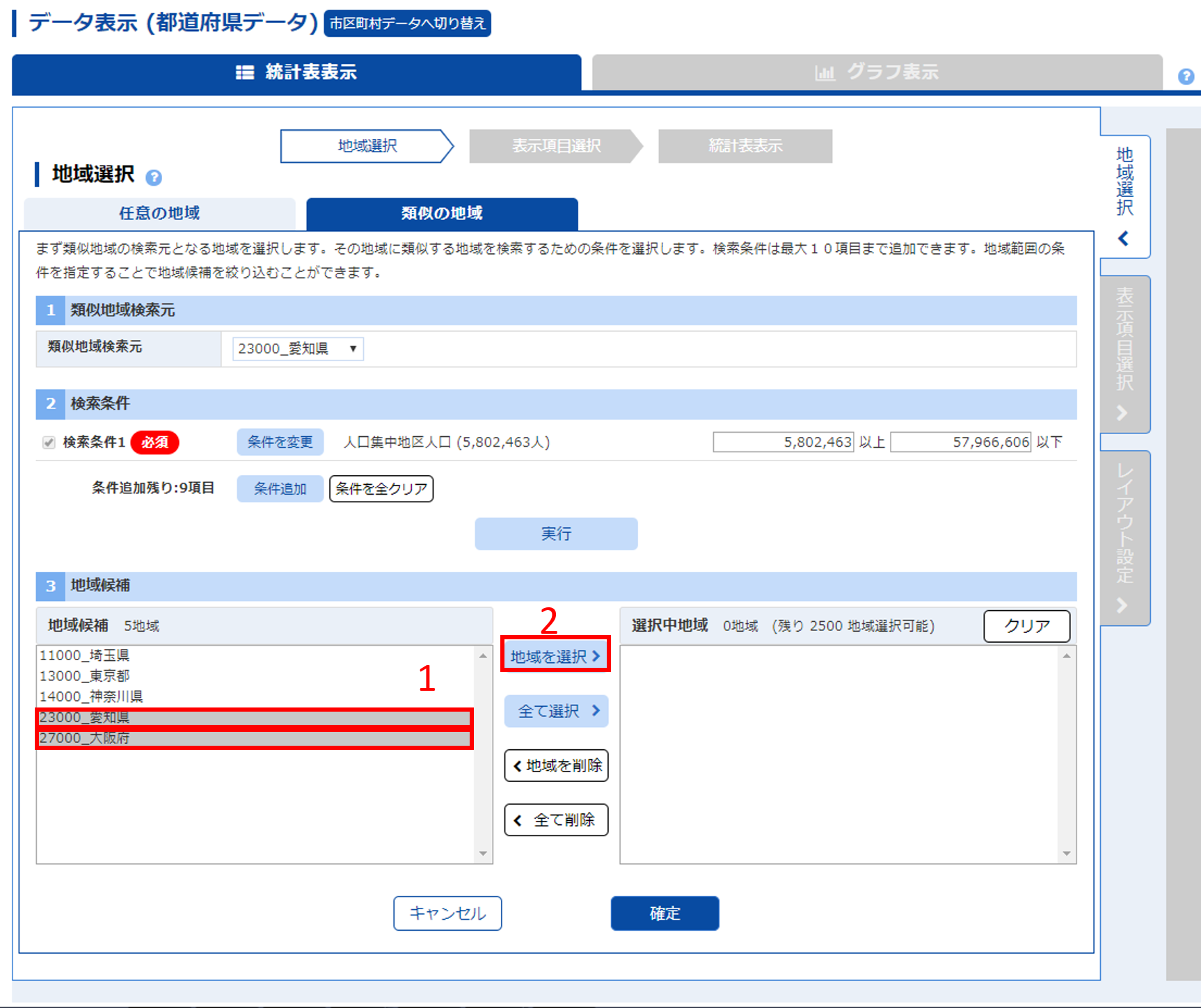The image size is (1201, 1008).
Task: Click the 確定 button
Action: 665,913
